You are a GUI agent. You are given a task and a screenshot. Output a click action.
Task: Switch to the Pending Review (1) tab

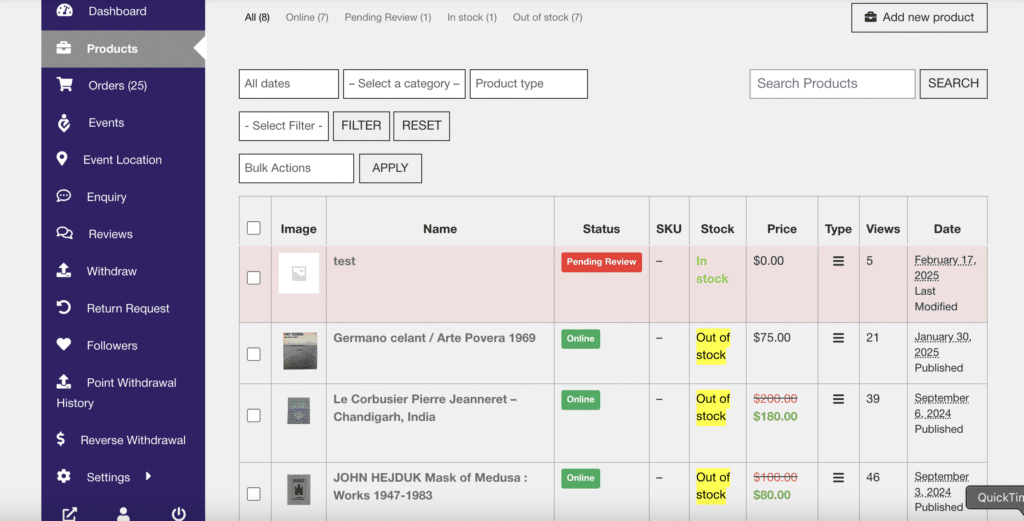coord(388,18)
